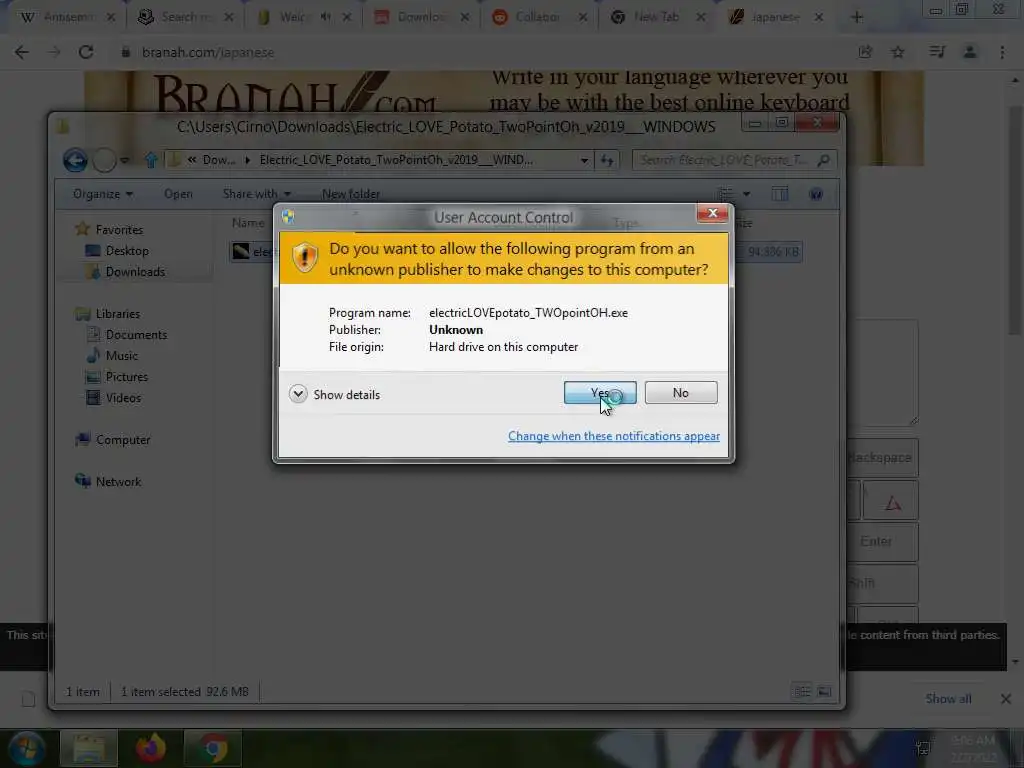
Task: Click the Chrome taskbar icon
Action: pyautogui.click(x=213, y=748)
